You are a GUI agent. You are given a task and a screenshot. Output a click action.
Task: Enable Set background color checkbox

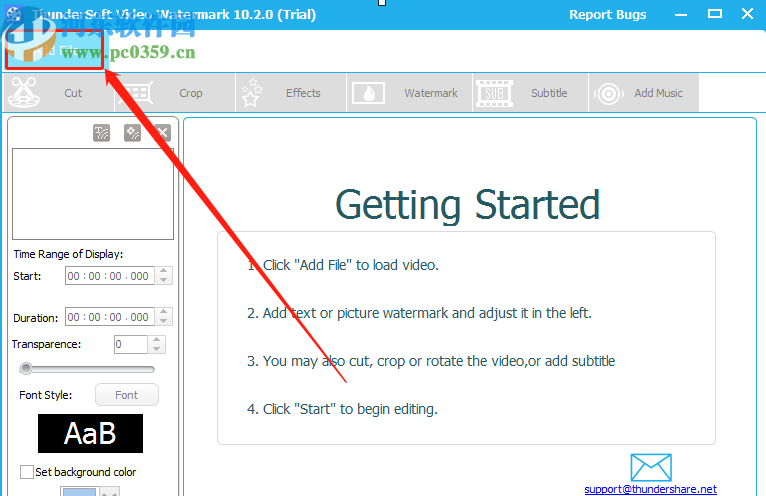tap(26, 472)
